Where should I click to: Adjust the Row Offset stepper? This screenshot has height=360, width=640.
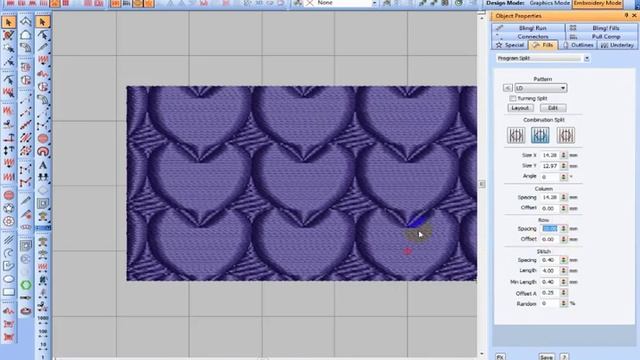click(x=563, y=239)
